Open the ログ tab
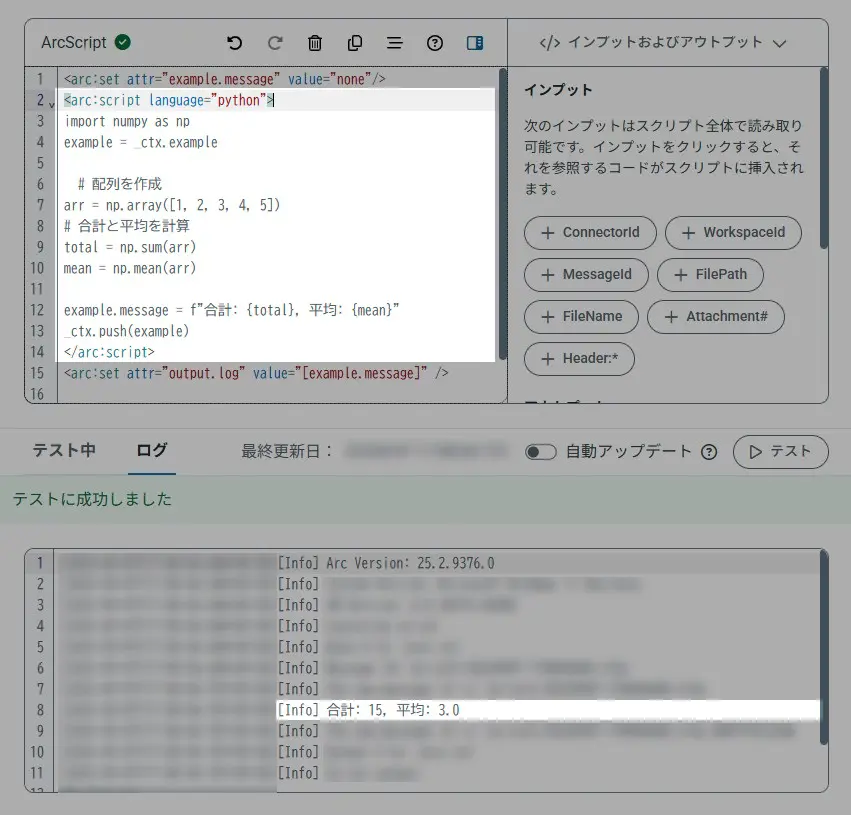The height and width of the screenshot is (815, 851). [x=151, y=451]
